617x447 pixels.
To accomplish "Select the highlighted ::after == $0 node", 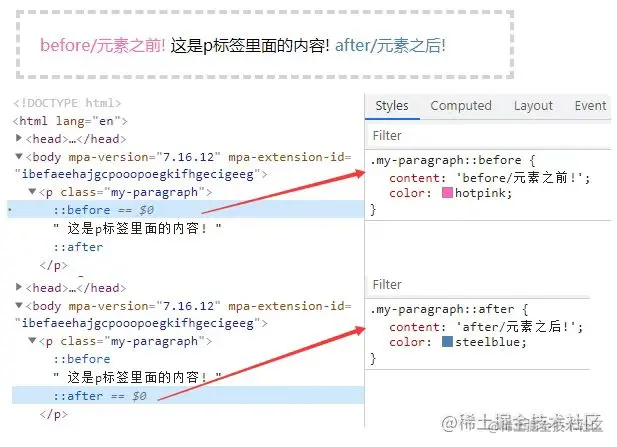I will 188,395.
